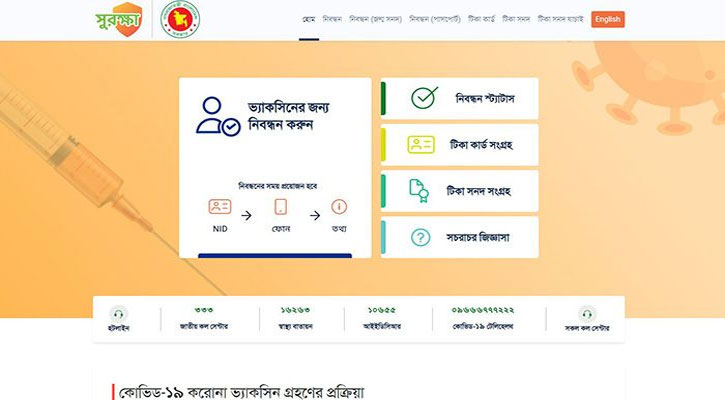Click the blue registration button under the steps
This screenshot has width=725, height=400.
275,255
